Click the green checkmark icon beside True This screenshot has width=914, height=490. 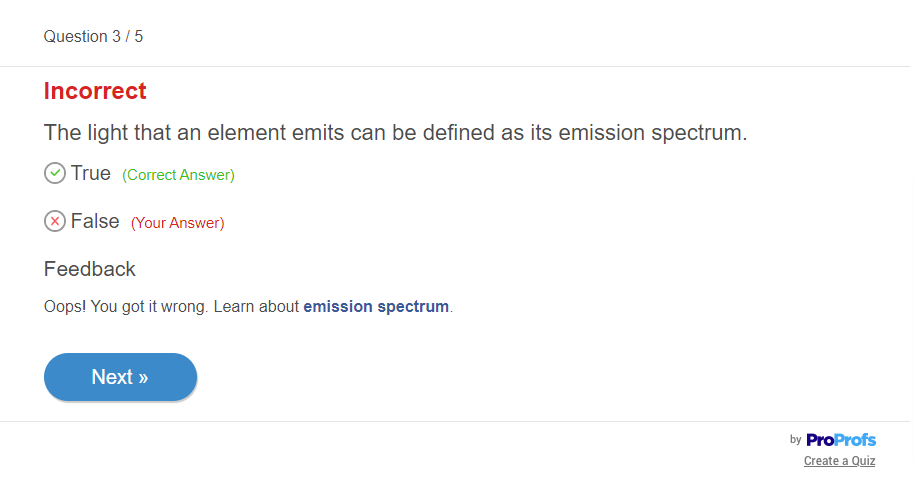coord(55,173)
